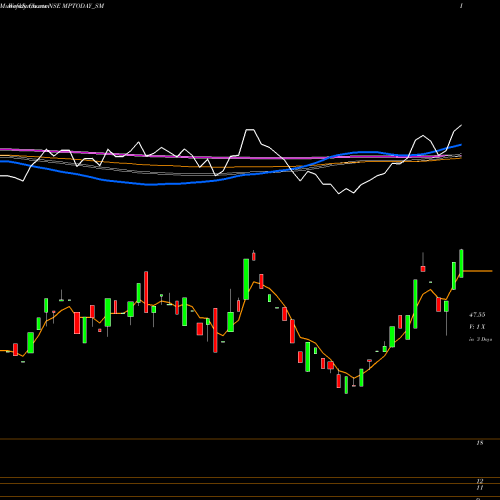Click the end of the thick blue moving average
Viewport: 500px width, 500px height.
(460, 145)
